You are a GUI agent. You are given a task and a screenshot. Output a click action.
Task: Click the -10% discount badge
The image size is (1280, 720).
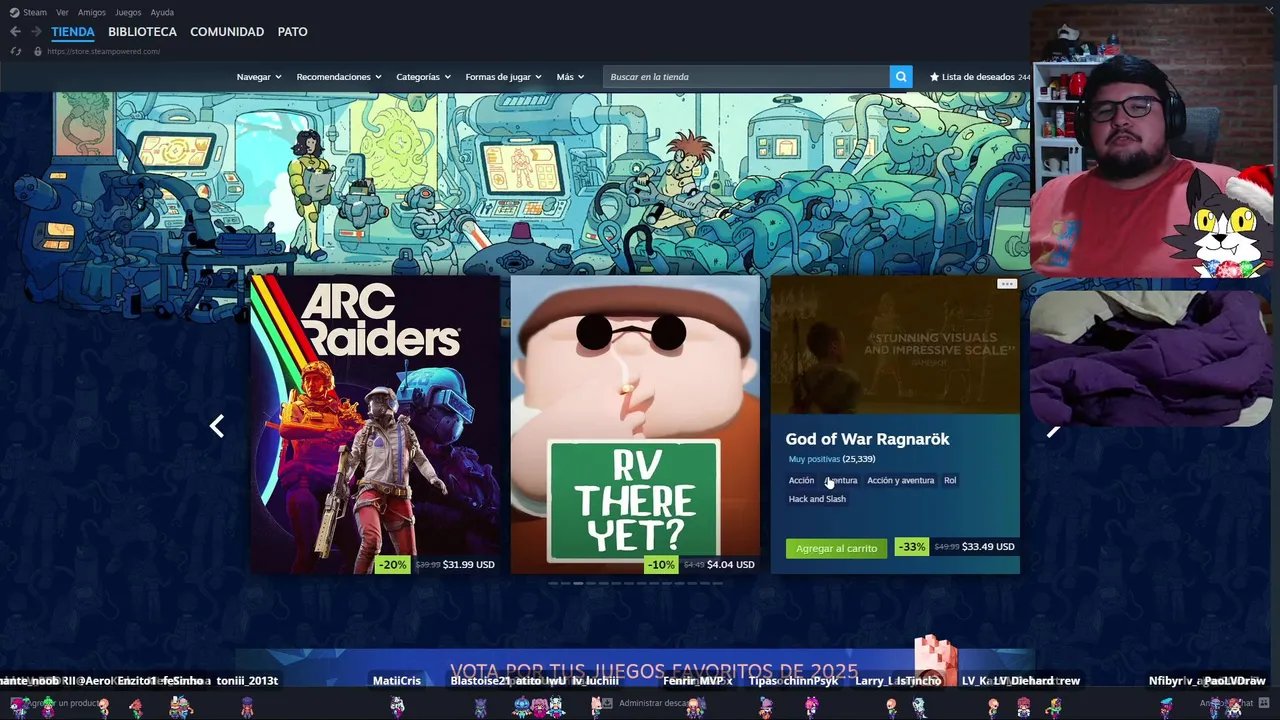point(661,565)
